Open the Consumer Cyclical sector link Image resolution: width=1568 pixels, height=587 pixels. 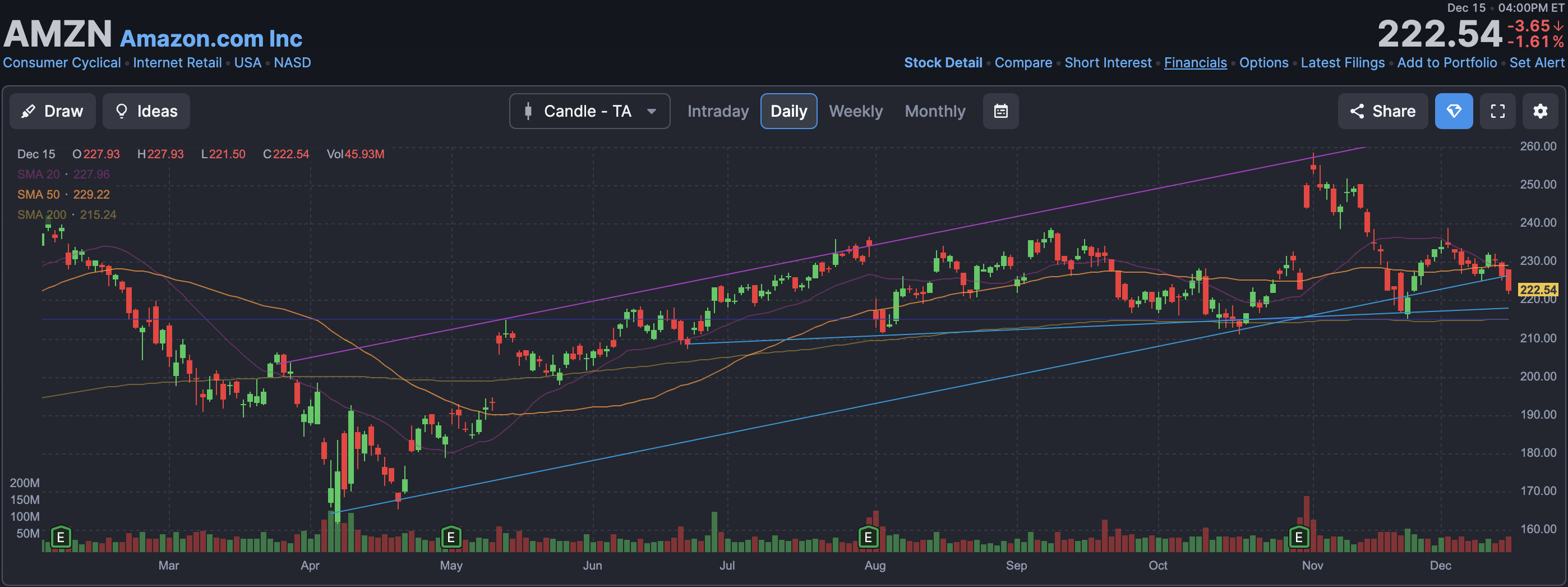tap(62, 63)
